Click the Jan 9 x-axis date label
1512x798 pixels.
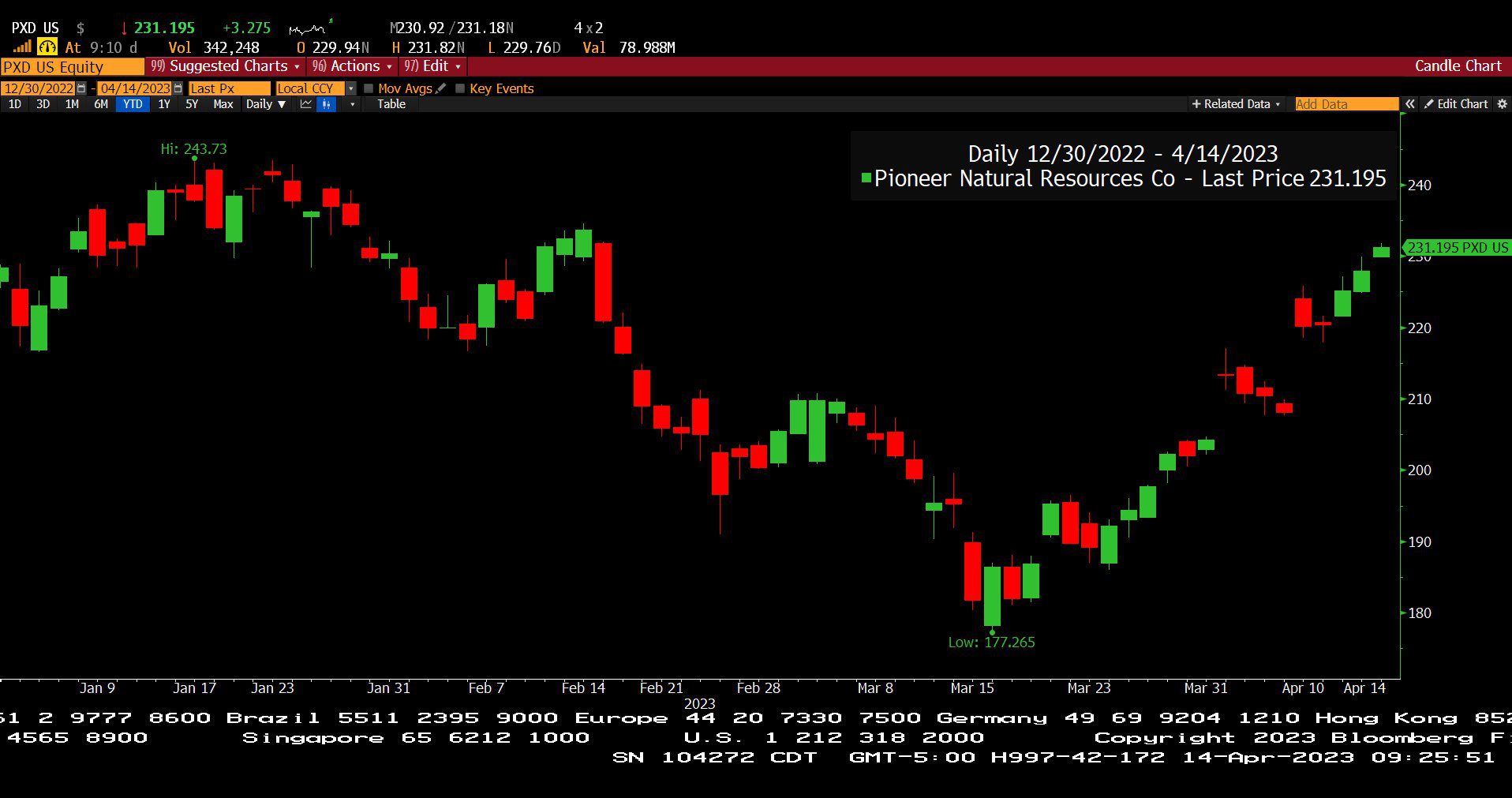(97, 688)
